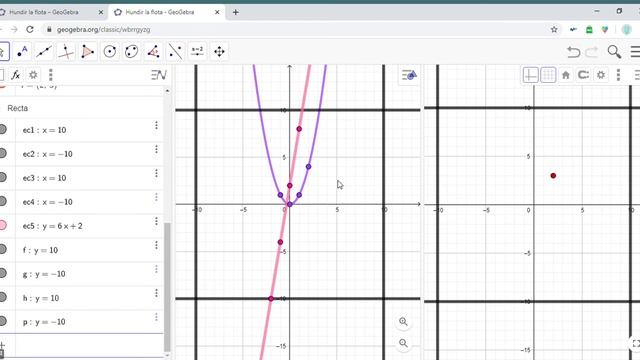Toggle visibility of h : y = 10
640x360 pixels.
pos(3,297)
